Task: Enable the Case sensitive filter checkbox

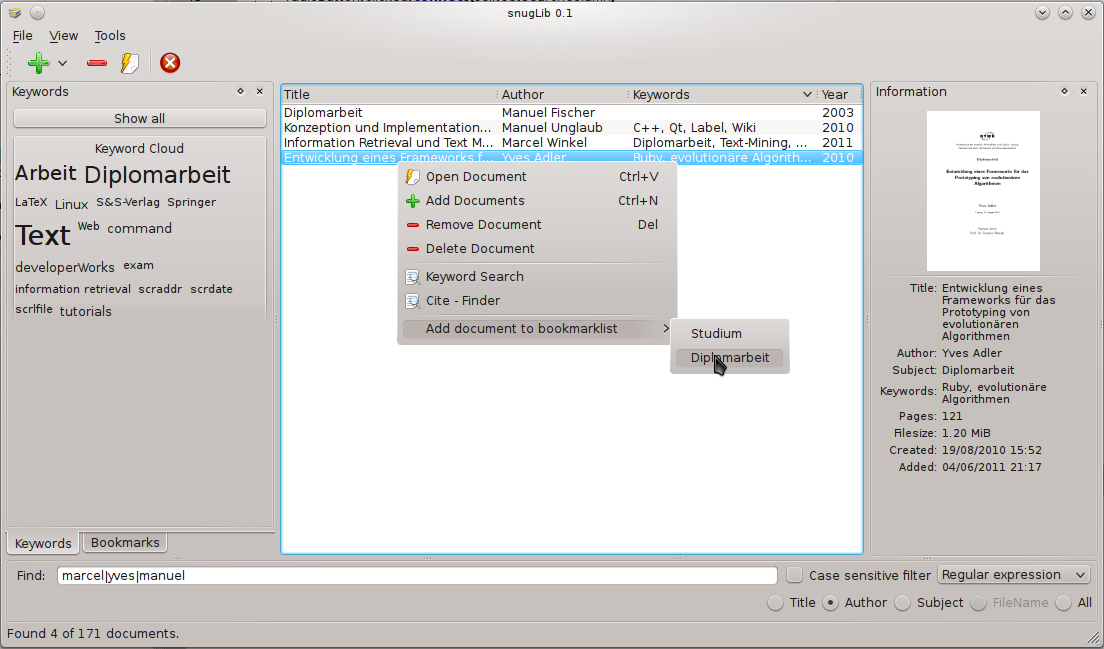Action: tap(795, 575)
